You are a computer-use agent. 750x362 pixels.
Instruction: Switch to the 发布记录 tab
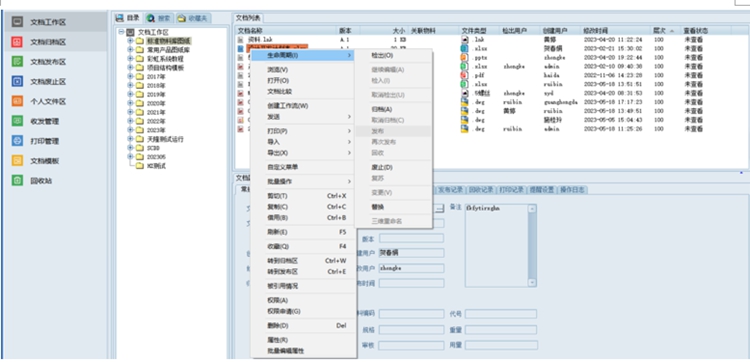(x=451, y=190)
